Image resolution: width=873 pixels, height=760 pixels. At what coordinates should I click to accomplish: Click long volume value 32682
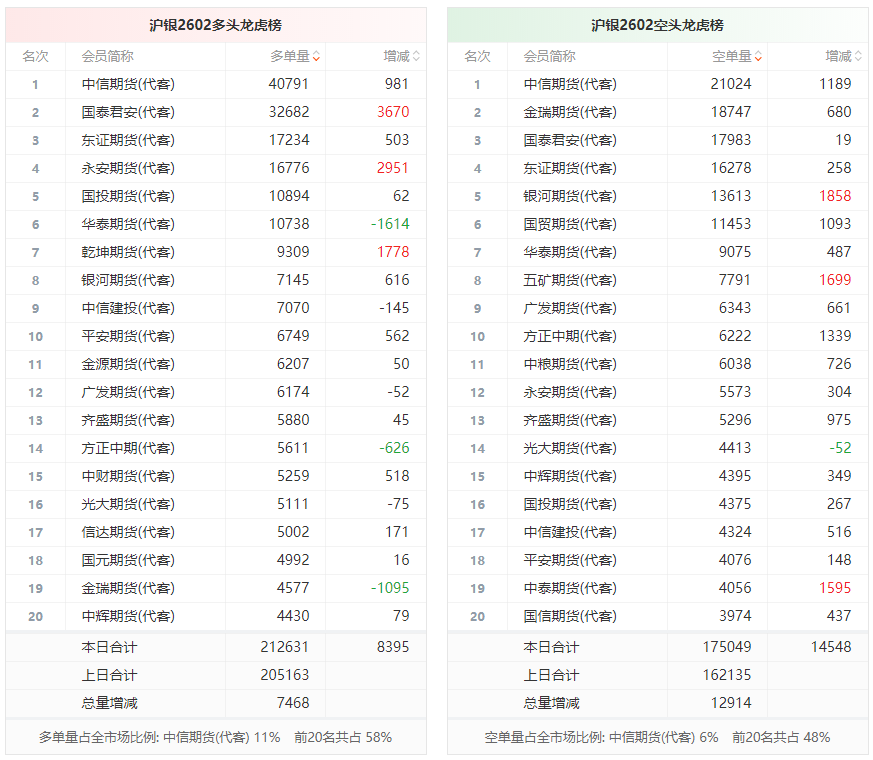288,112
